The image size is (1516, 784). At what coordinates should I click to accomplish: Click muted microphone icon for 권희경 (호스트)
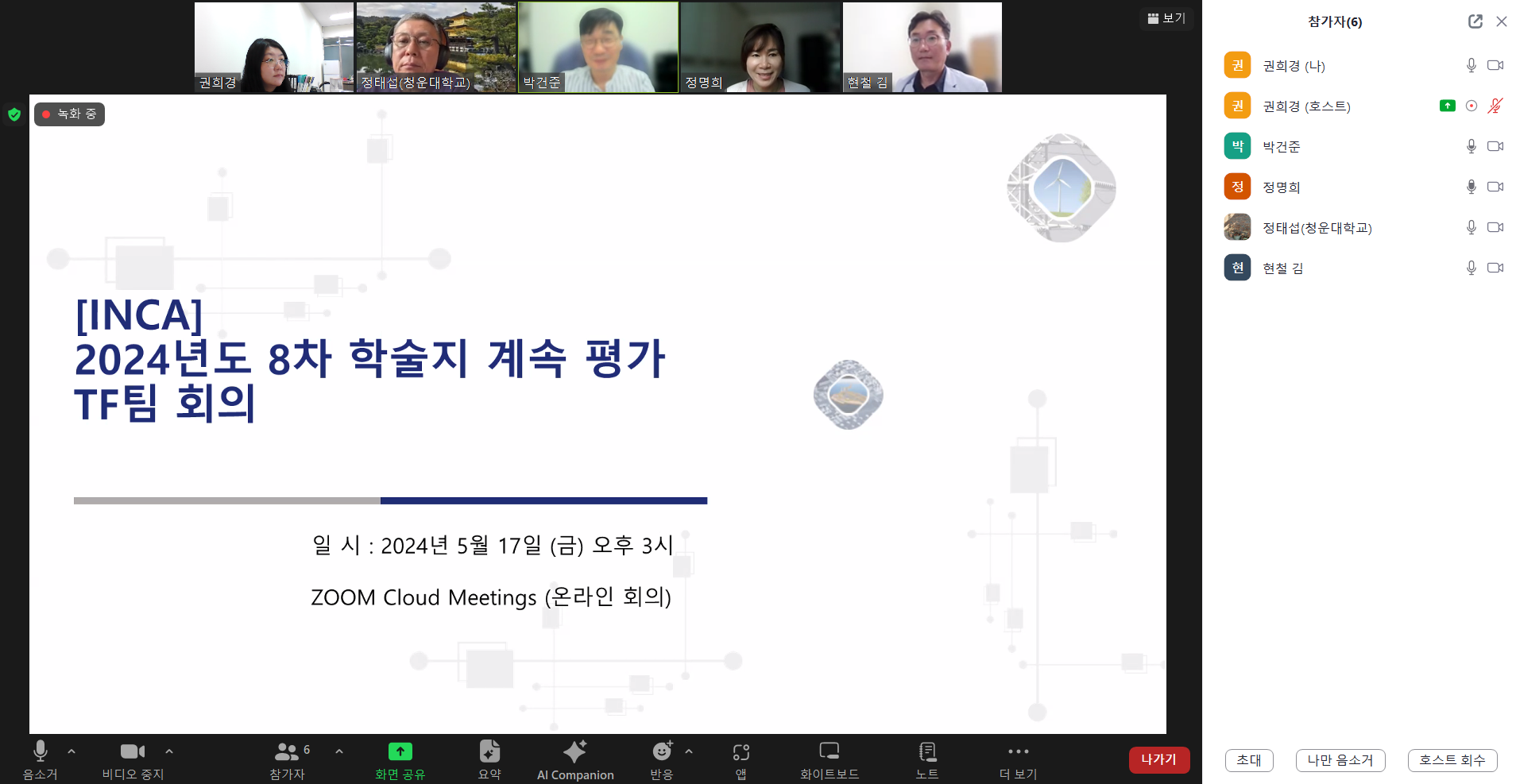1495,106
